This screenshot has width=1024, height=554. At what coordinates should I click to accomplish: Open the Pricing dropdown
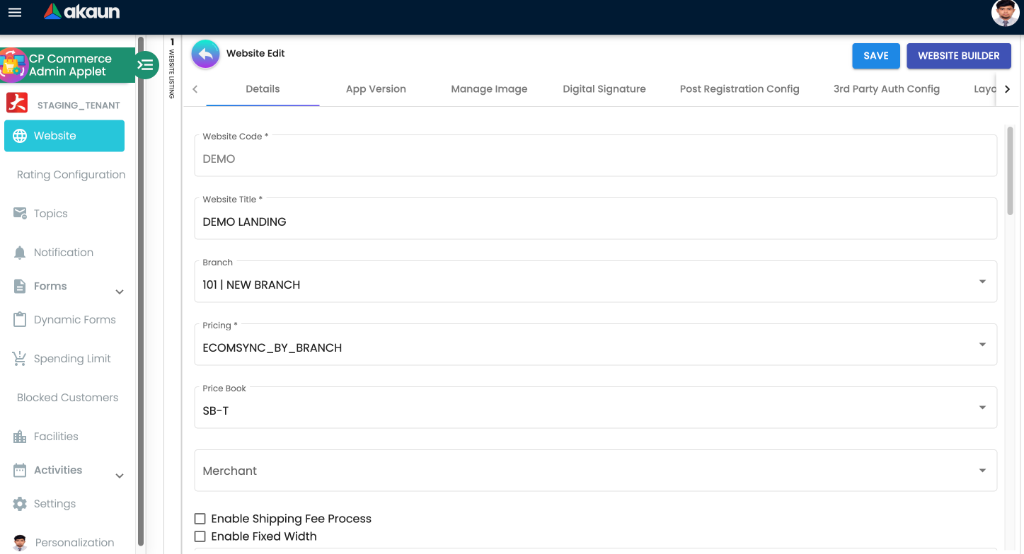point(596,344)
